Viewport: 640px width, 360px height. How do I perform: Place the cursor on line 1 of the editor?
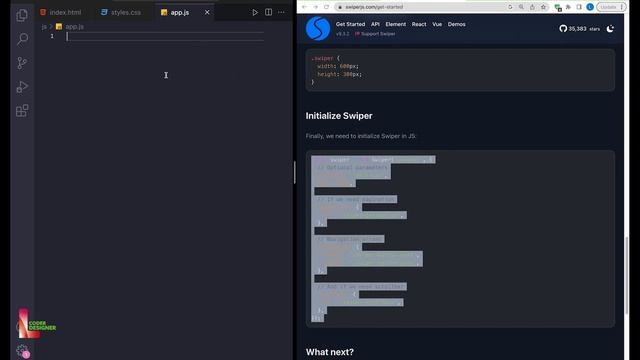point(165,36)
